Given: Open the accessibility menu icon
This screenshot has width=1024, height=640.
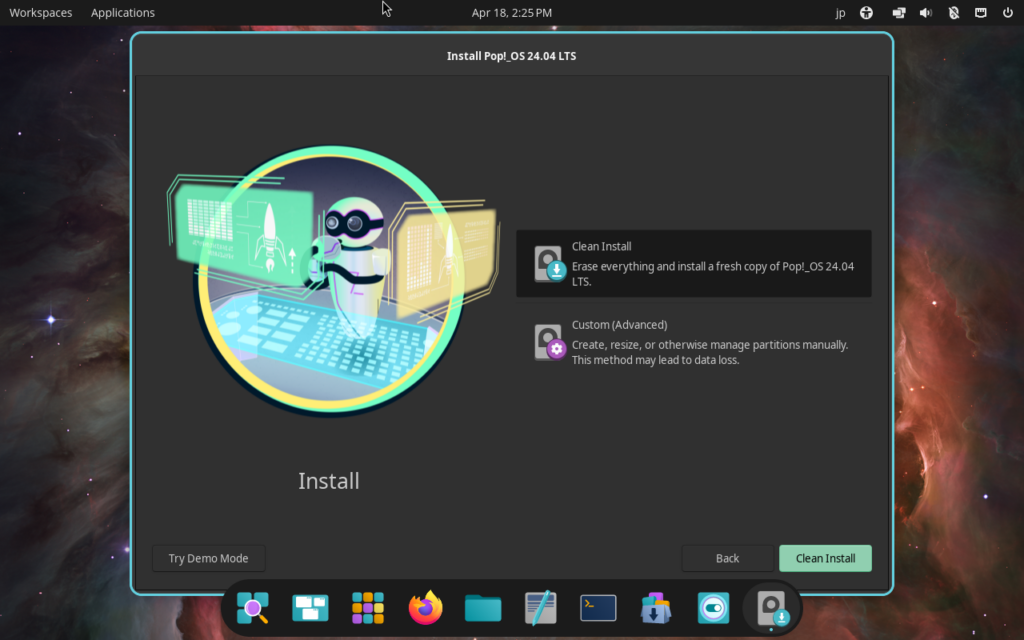Looking at the screenshot, I should tap(867, 13).
